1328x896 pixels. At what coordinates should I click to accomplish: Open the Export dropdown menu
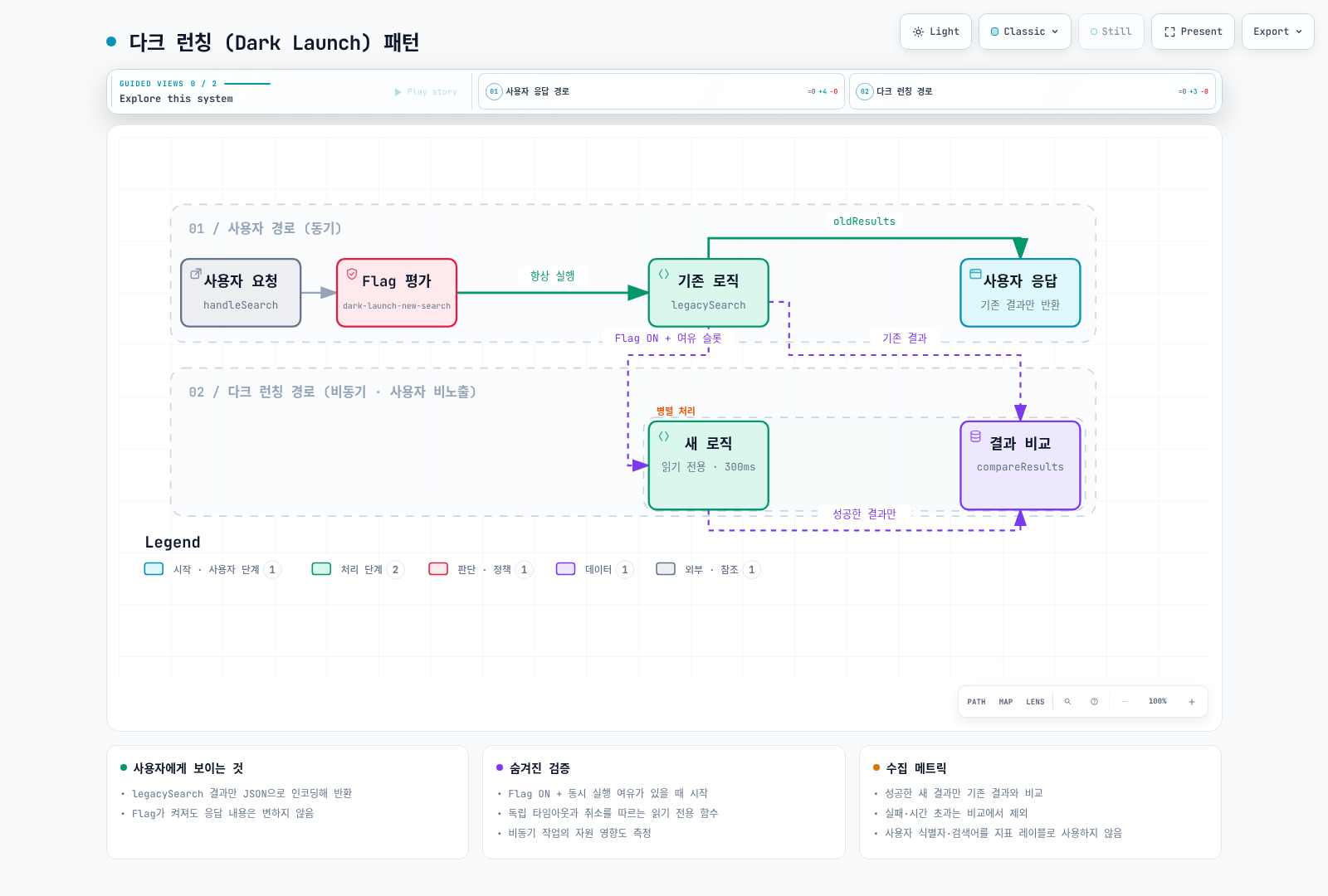(x=1278, y=32)
